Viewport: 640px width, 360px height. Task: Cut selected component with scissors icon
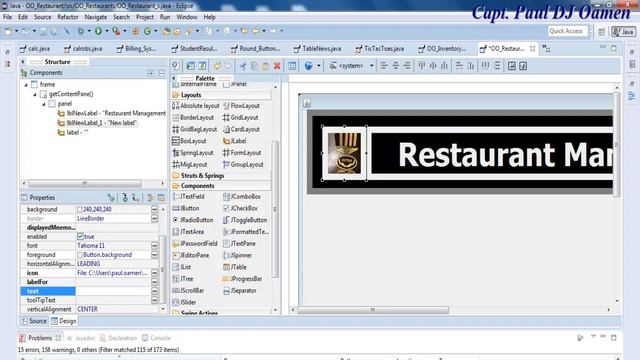pyautogui.click(x=243, y=66)
